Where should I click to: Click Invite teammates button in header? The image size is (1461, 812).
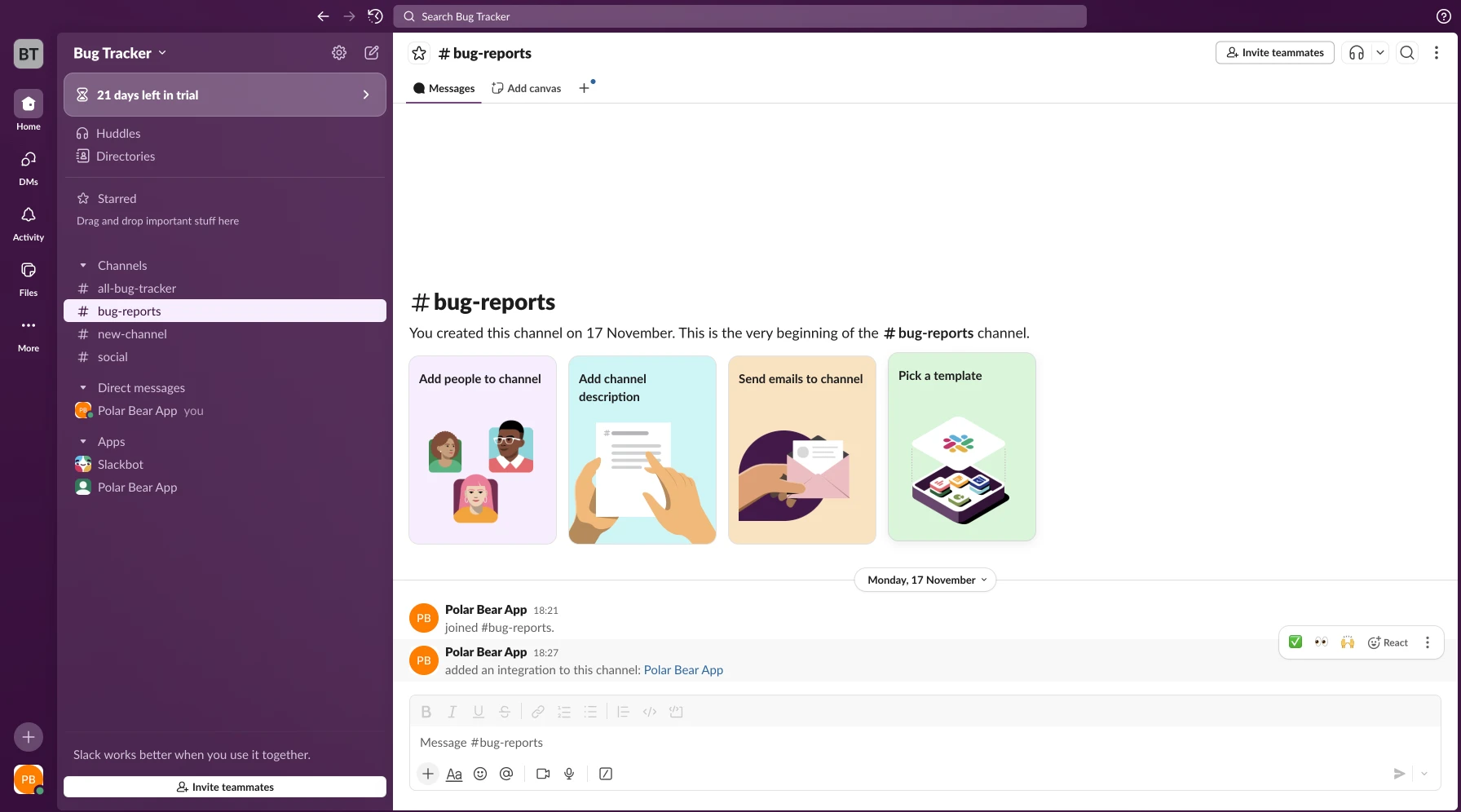coord(1274,53)
